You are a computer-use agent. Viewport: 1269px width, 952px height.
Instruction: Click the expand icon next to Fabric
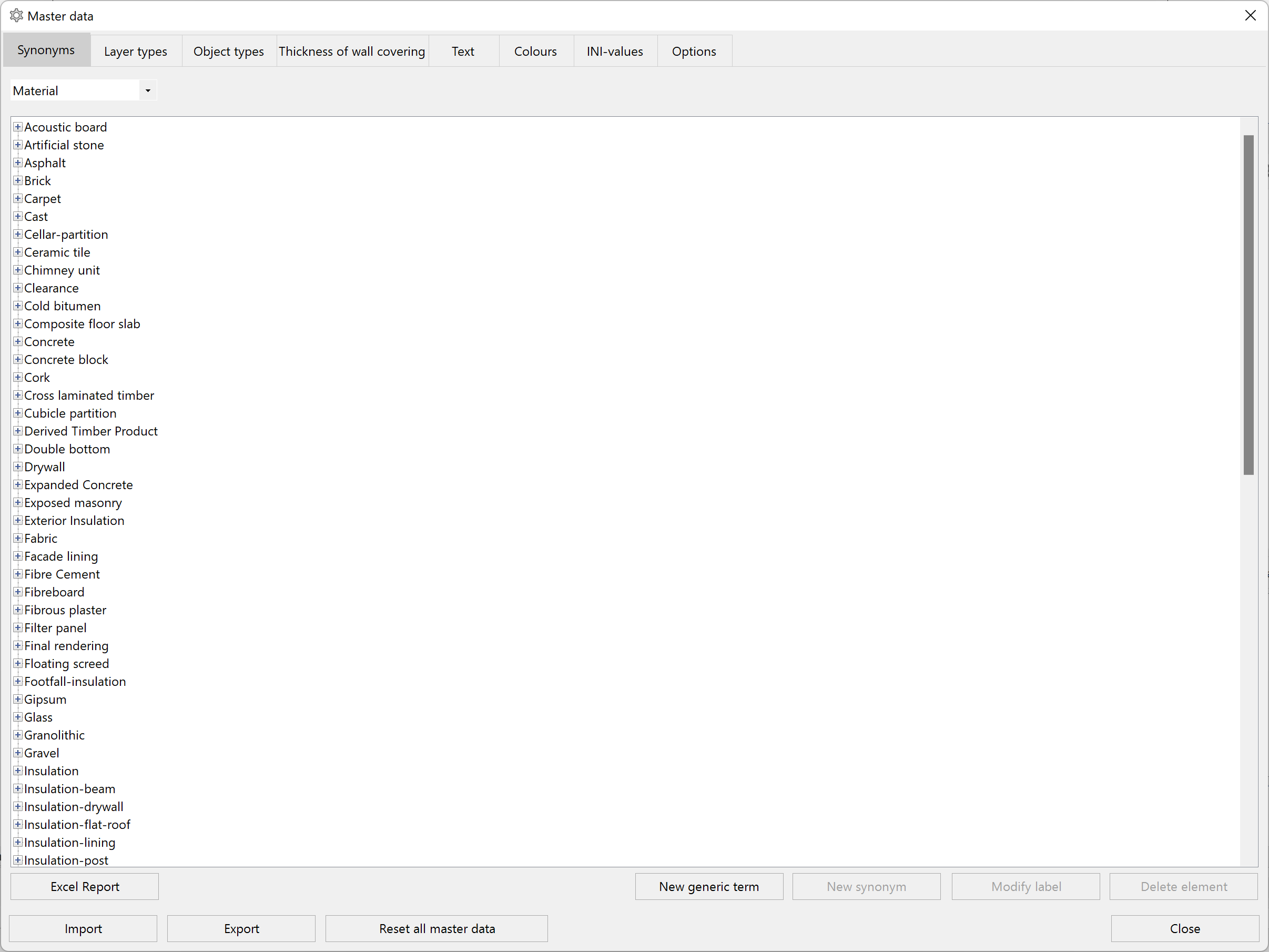pyautogui.click(x=18, y=538)
